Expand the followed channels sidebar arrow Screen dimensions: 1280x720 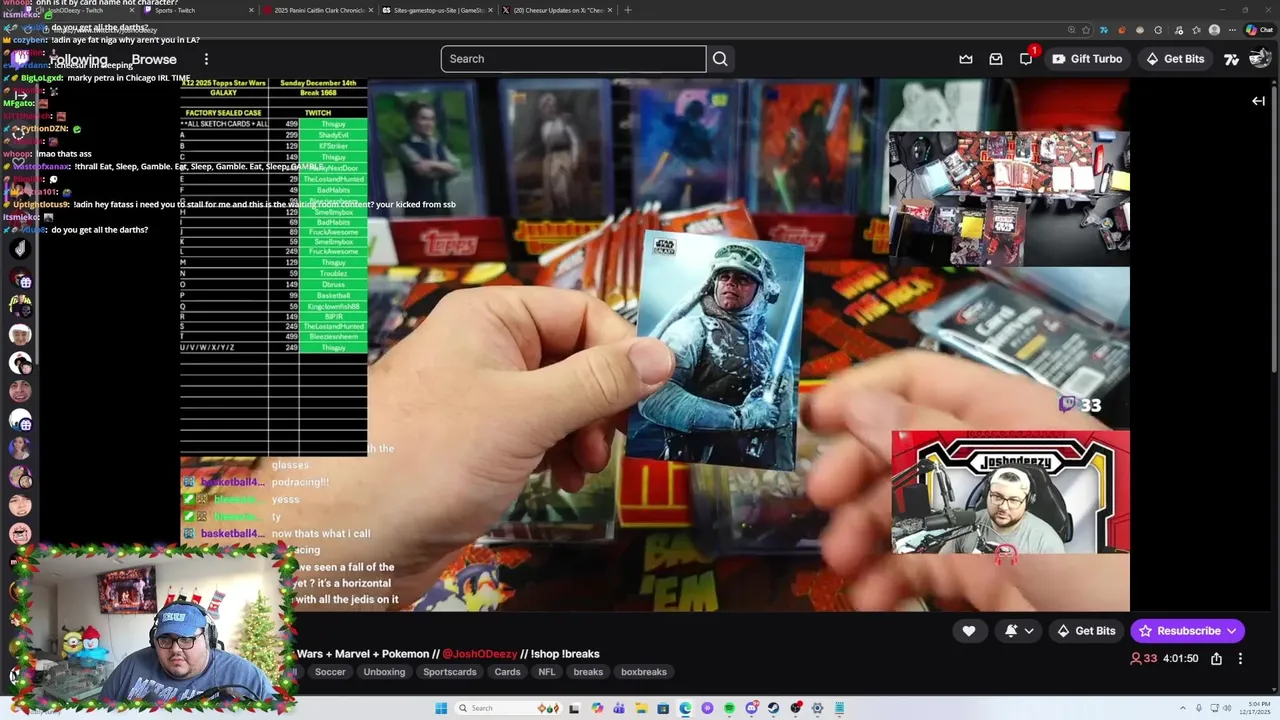[x=20, y=96]
